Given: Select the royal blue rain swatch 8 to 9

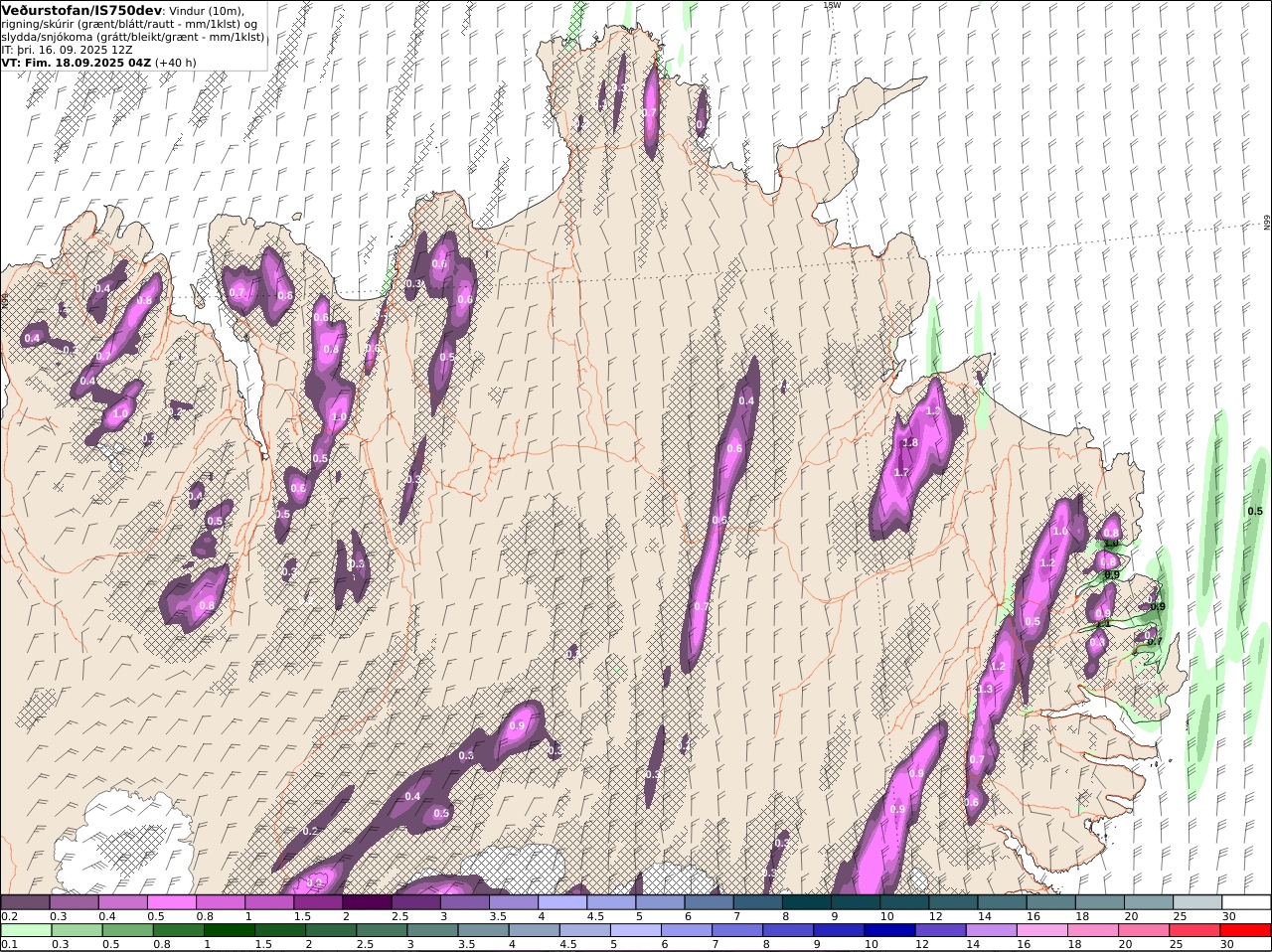Looking at the screenshot, I should pyautogui.click(x=788, y=931).
